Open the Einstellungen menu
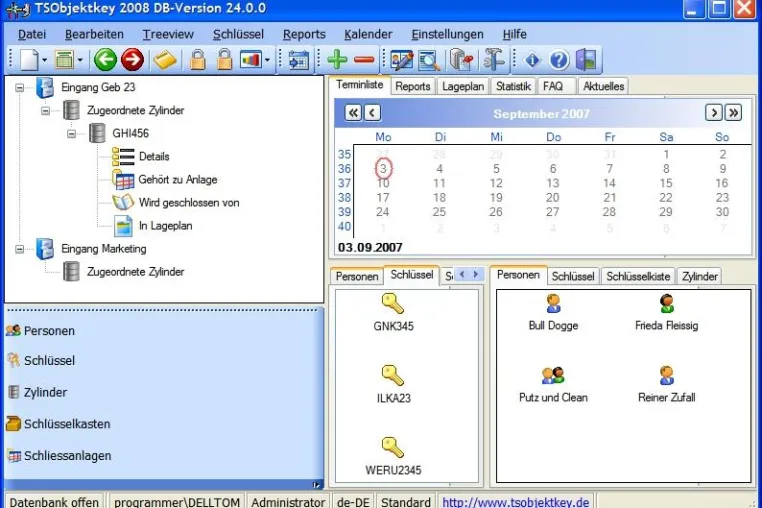Image resolution: width=762 pixels, height=508 pixels. pyautogui.click(x=448, y=34)
